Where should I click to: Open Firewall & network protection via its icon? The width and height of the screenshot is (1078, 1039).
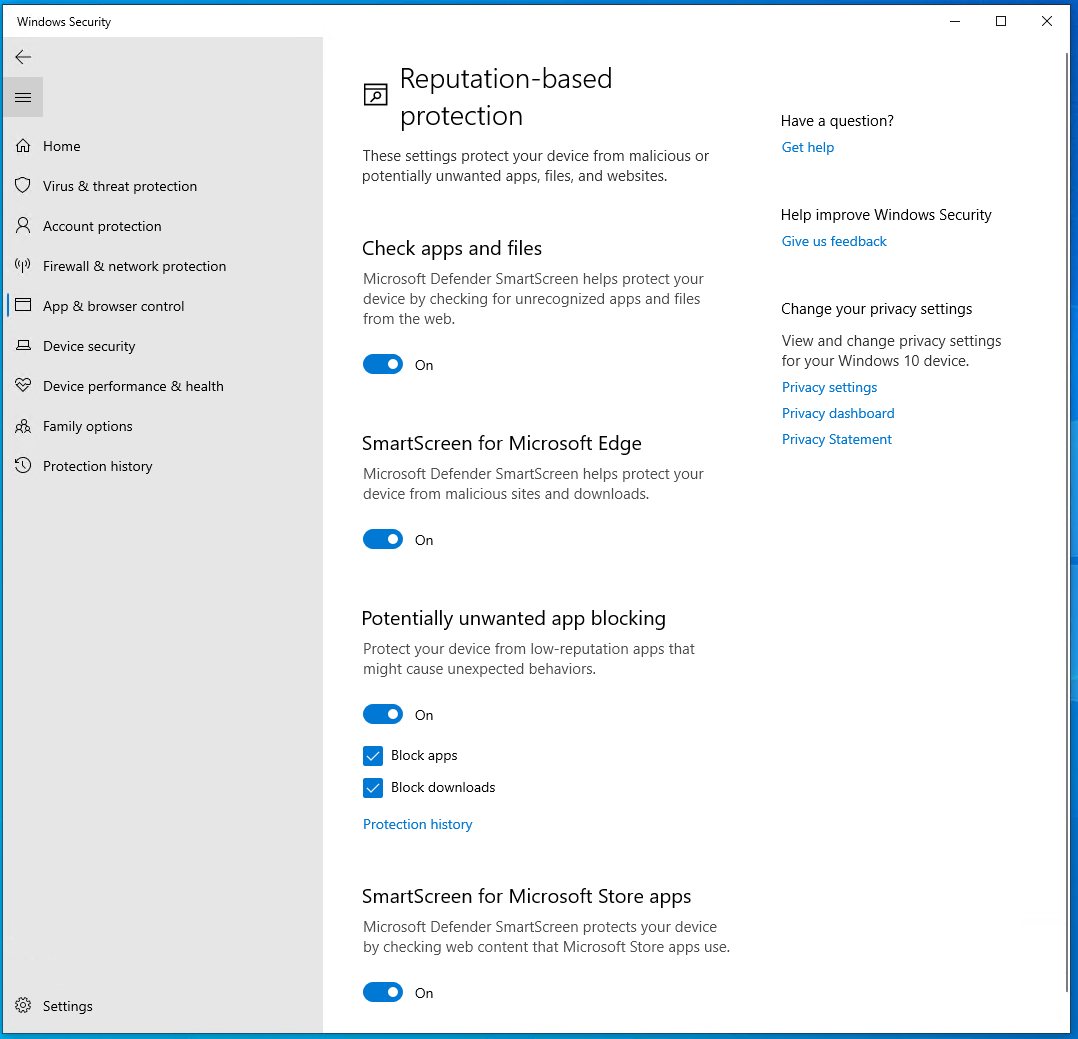click(23, 266)
